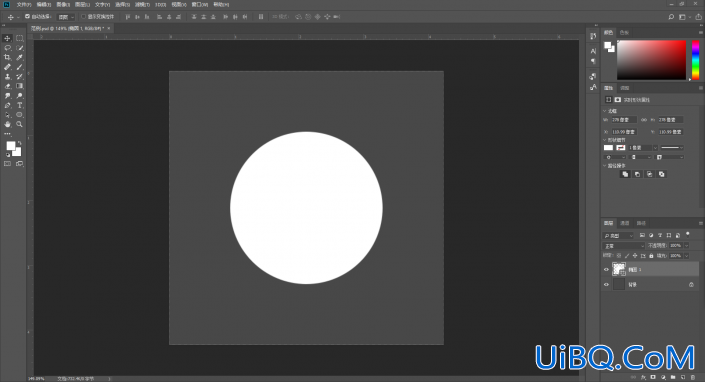Select the Eraser tool
The height and width of the screenshot is (382, 705).
(x=7, y=86)
